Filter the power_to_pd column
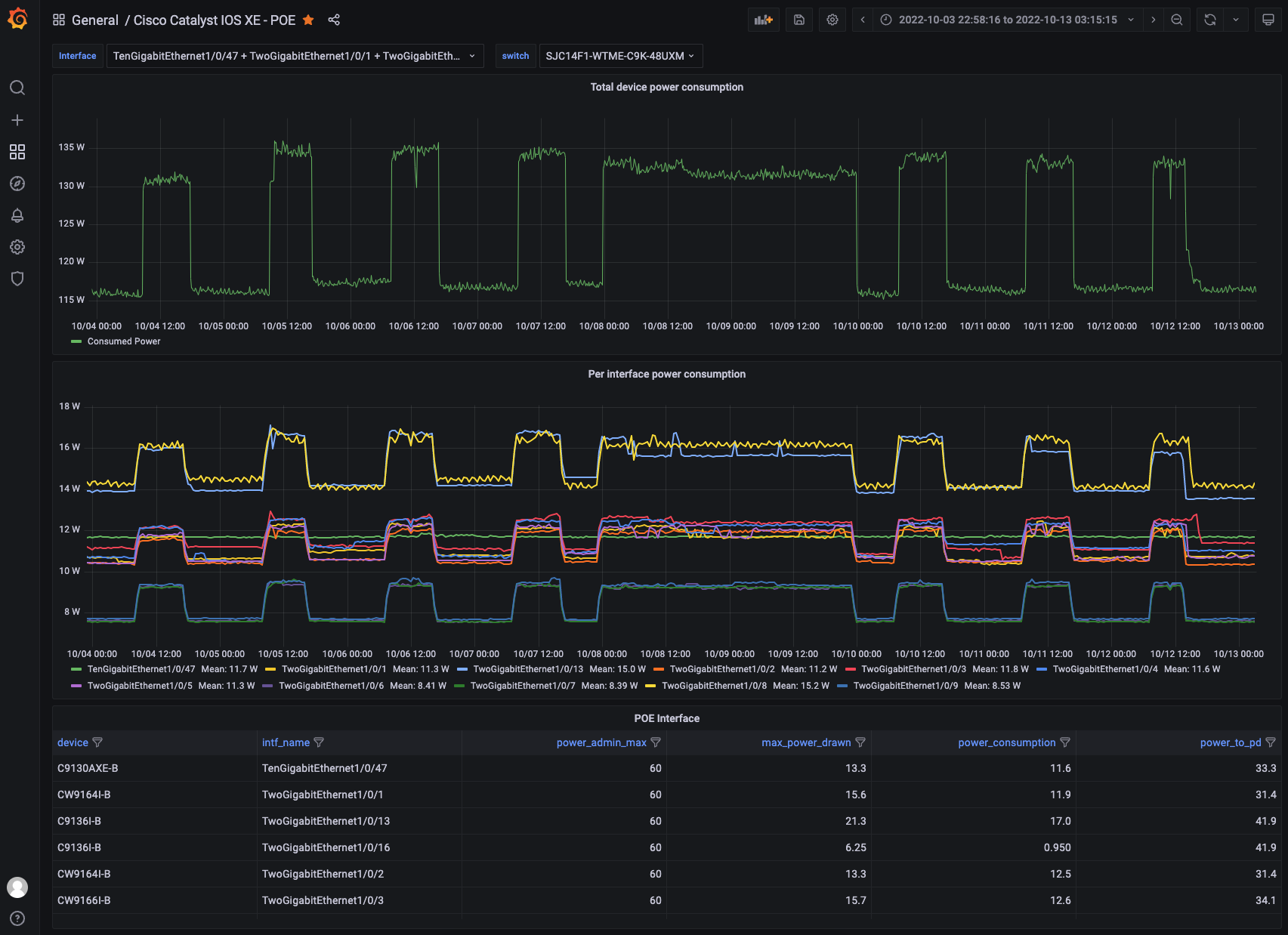Screen dimensions: 1288x935 (1271, 742)
